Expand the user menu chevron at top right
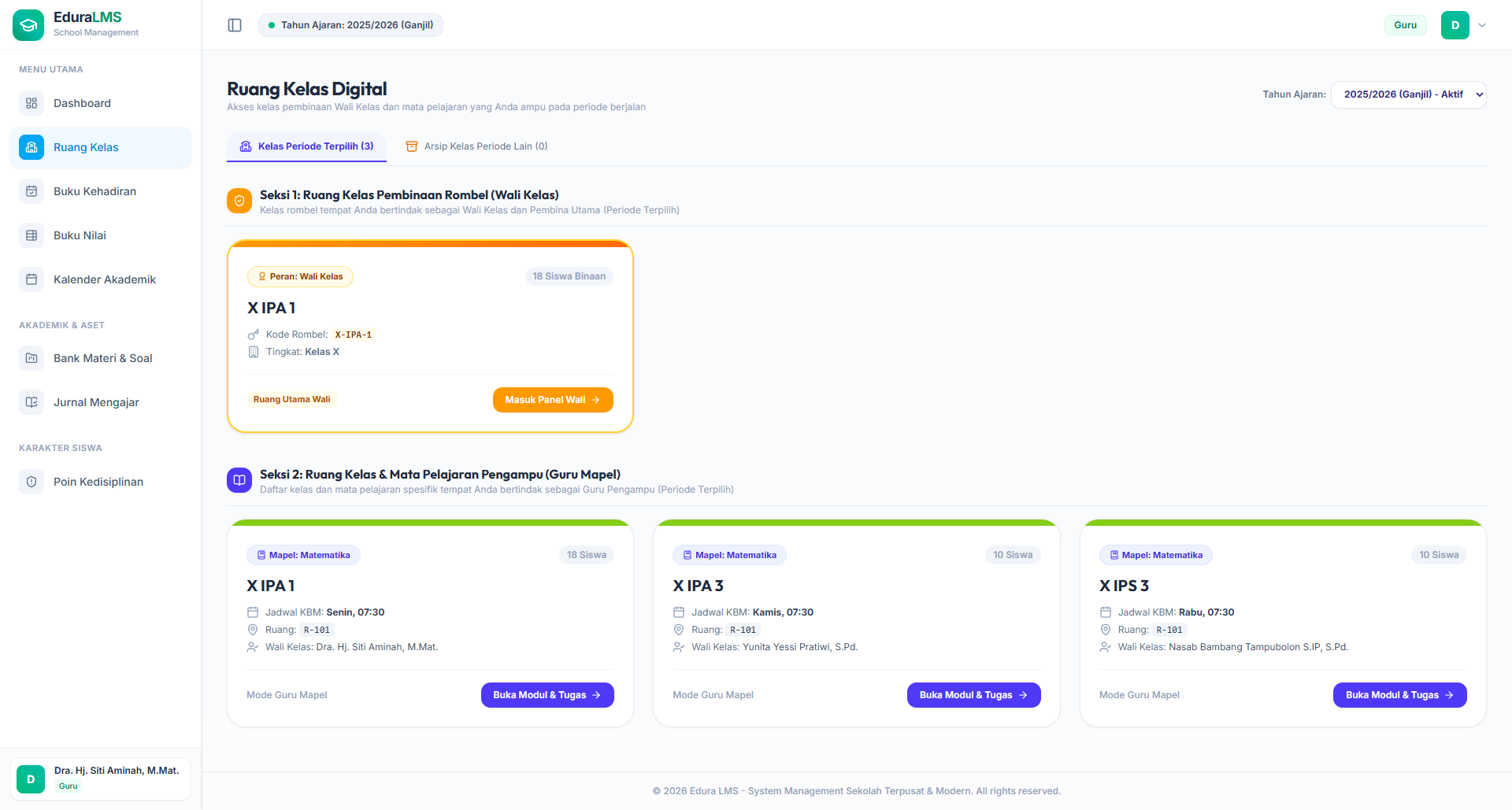The height and width of the screenshot is (810, 1512). (1482, 25)
